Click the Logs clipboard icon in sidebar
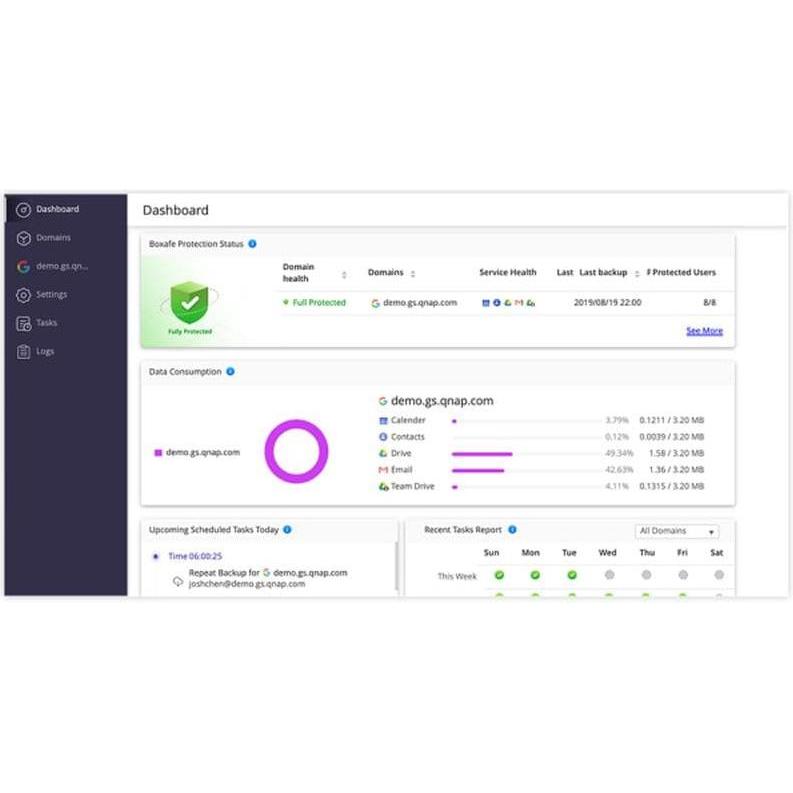Image resolution: width=793 pixels, height=793 pixels. point(23,351)
